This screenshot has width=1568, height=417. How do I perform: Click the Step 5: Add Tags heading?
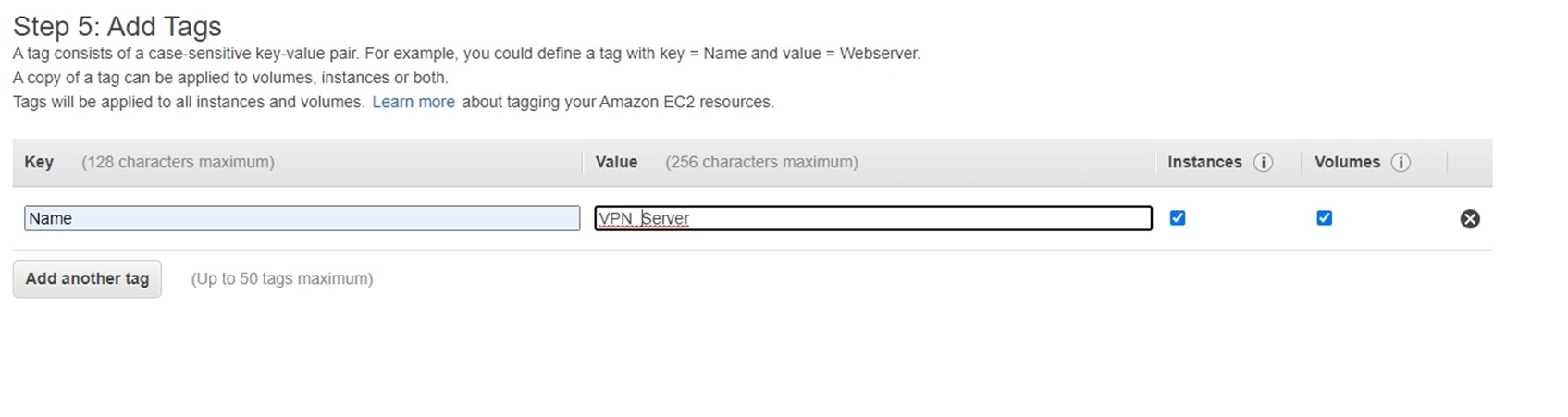pos(117,26)
